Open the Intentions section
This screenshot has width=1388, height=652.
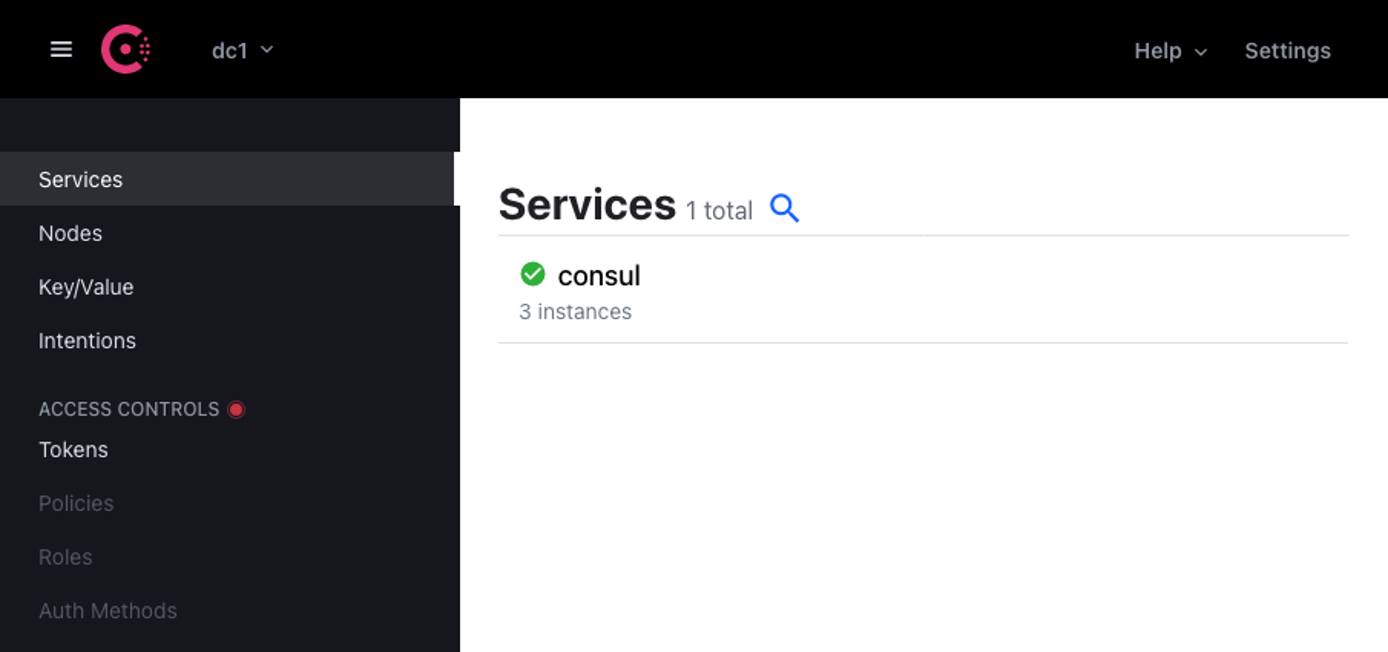click(x=87, y=341)
